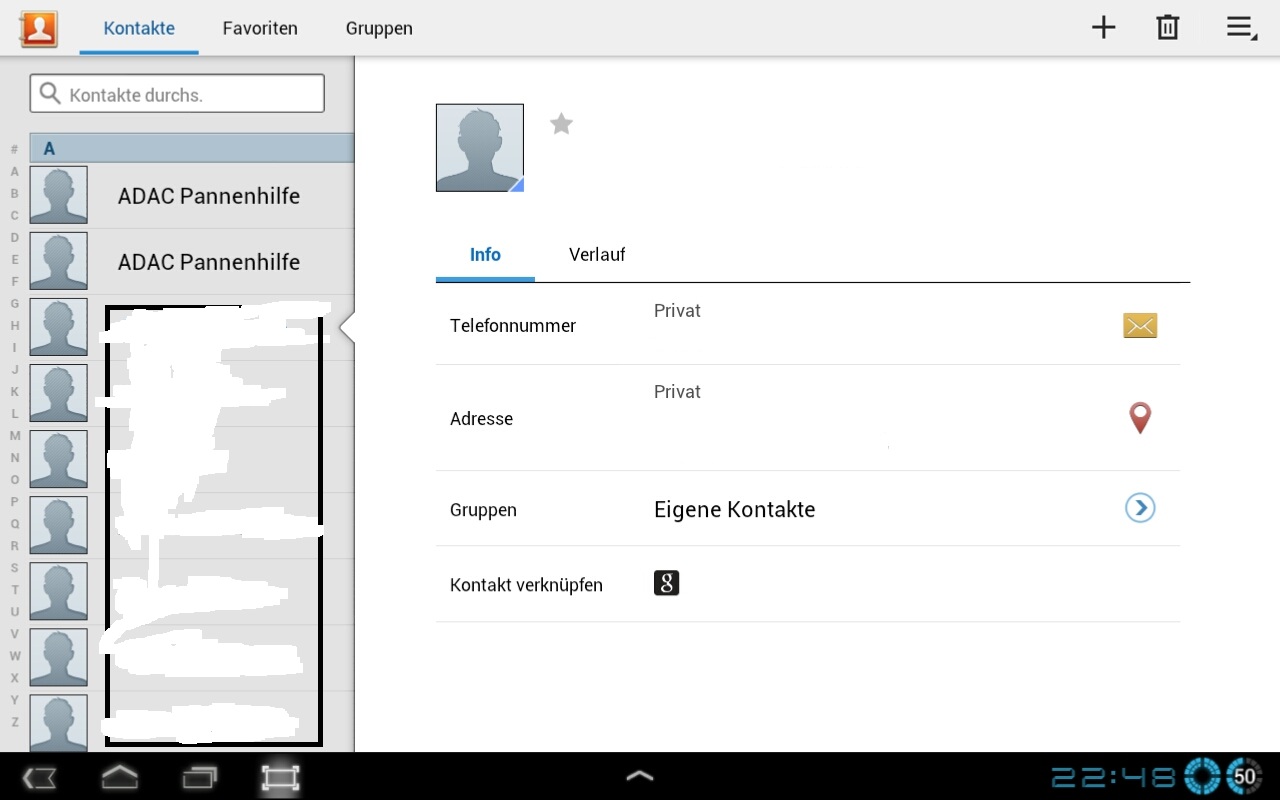Go back with the system back button
Screen dimensions: 1280x800
pos(40,777)
